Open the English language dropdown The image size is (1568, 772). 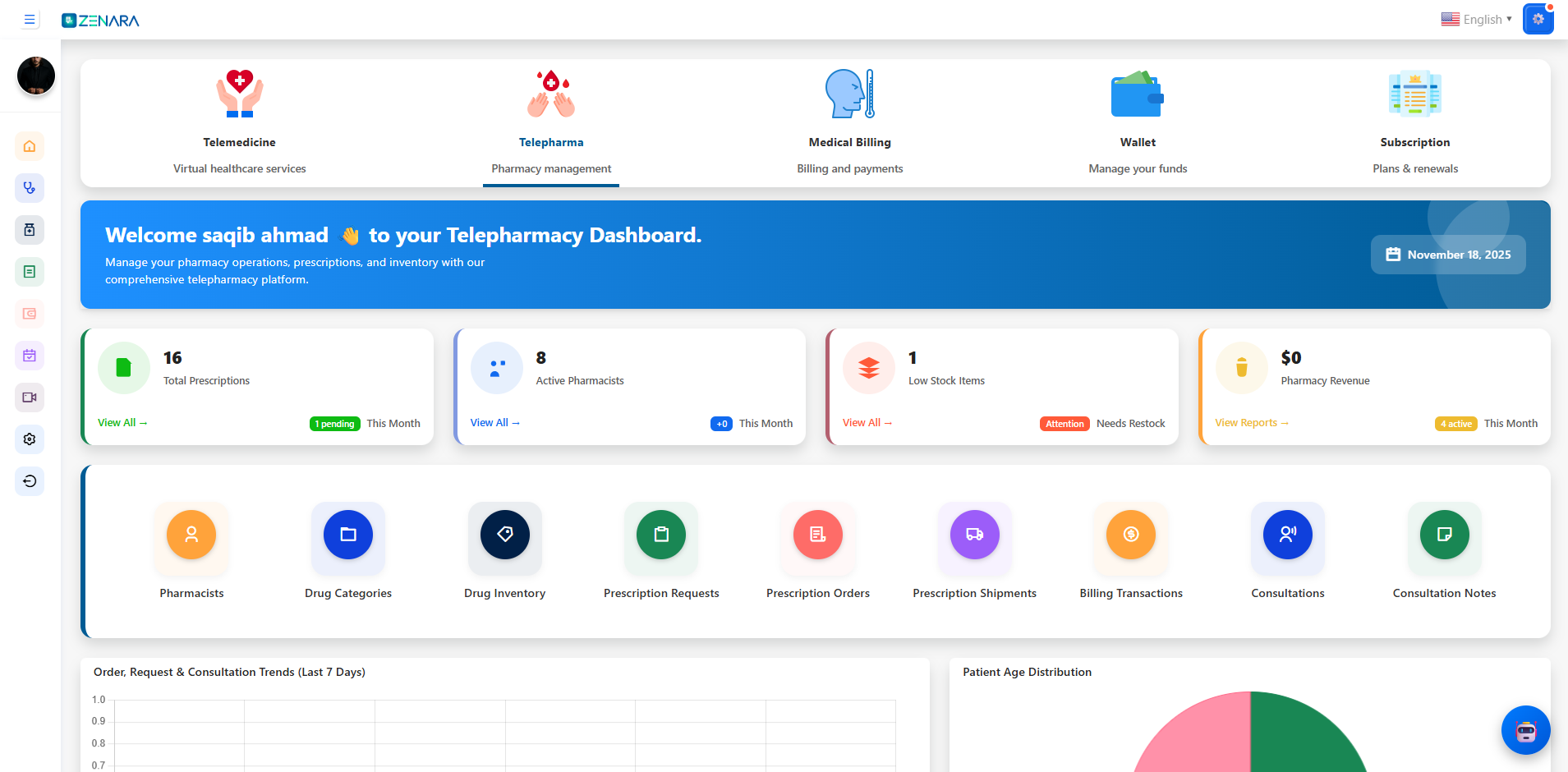(1476, 20)
